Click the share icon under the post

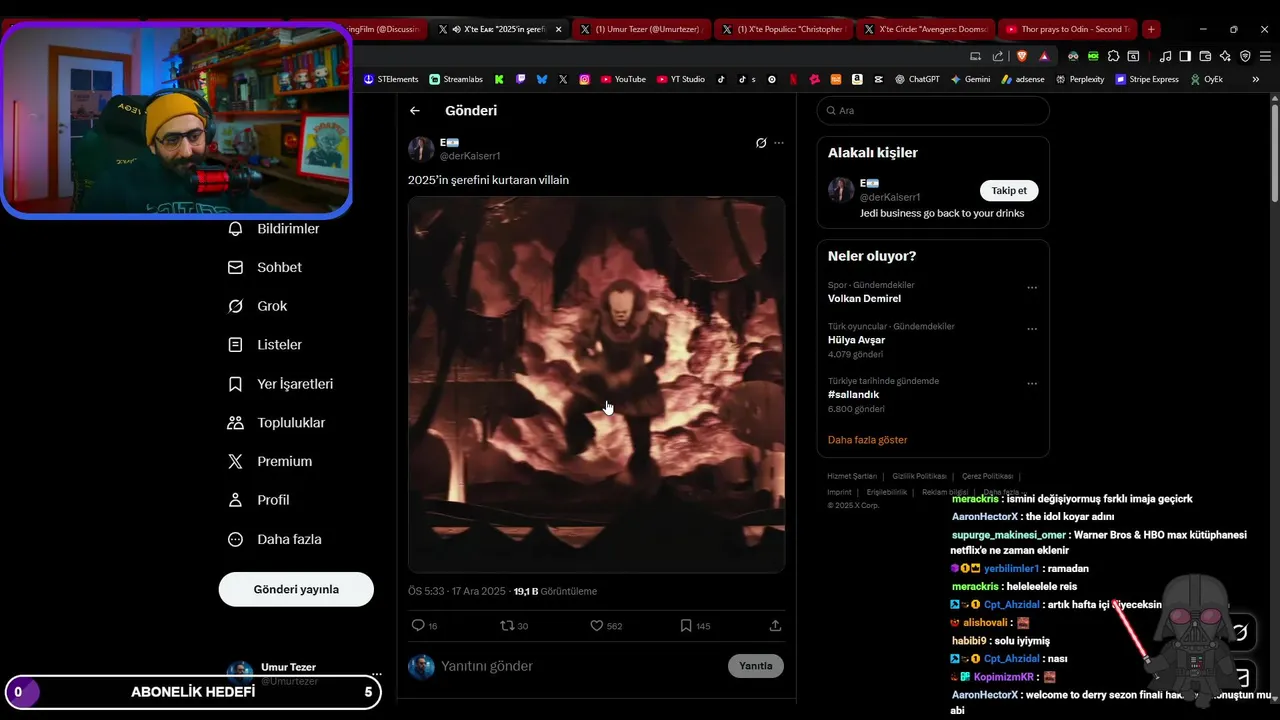pos(775,625)
